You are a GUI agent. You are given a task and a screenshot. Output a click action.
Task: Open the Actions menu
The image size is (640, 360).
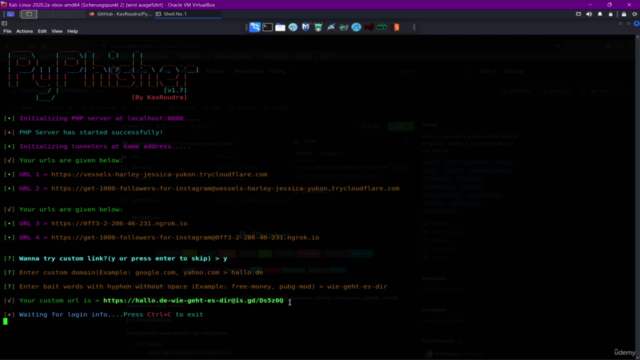pyautogui.click(x=24, y=31)
